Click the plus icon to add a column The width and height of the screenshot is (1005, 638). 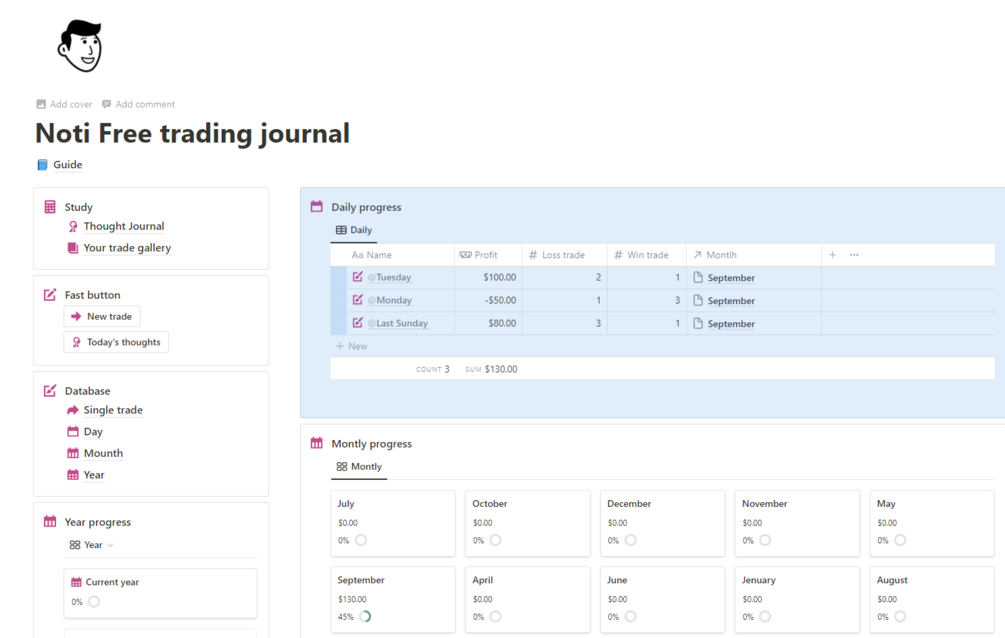click(x=833, y=255)
